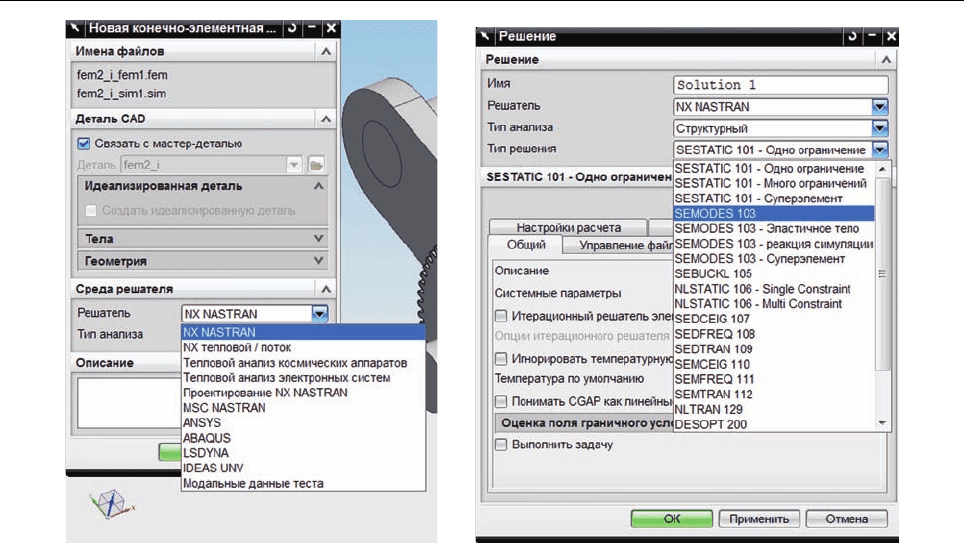Image resolution: width=964 pixels, height=543 pixels.
Task: Select SEBUCKL 105 solution type
Action: (x=774, y=274)
